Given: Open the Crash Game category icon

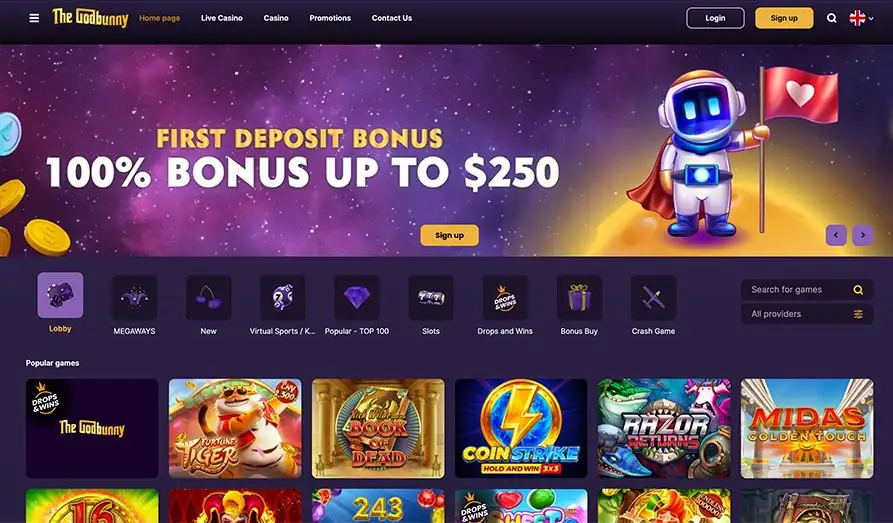Looking at the screenshot, I should click(x=653, y=297).
